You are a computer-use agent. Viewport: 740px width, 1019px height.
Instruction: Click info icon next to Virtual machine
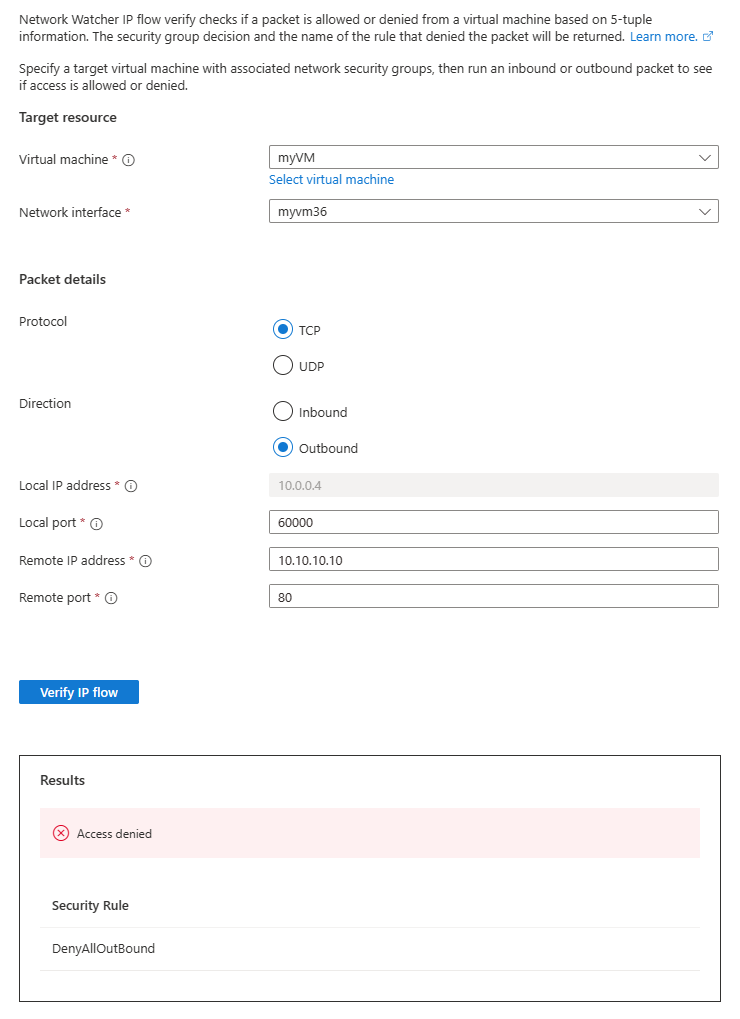pos(129,160)
